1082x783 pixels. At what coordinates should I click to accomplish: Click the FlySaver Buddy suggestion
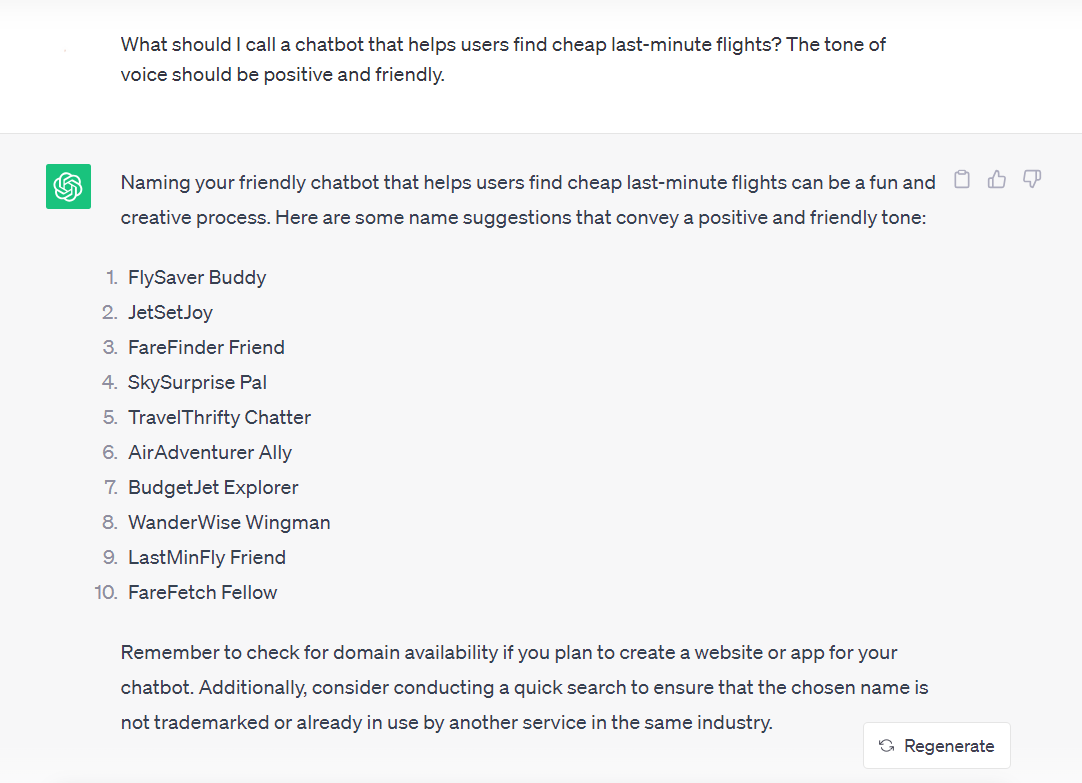pyautogui.click(x=197, y=277)
